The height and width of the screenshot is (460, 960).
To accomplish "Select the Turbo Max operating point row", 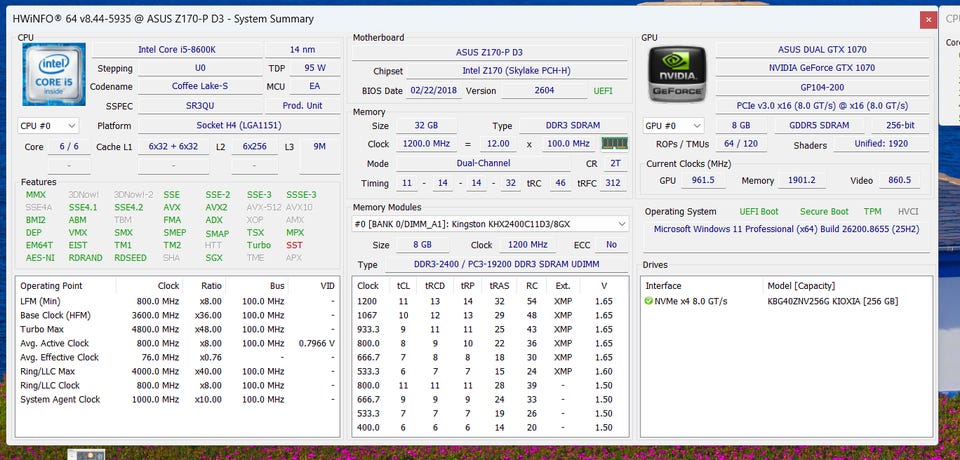I will click(178, 330).
